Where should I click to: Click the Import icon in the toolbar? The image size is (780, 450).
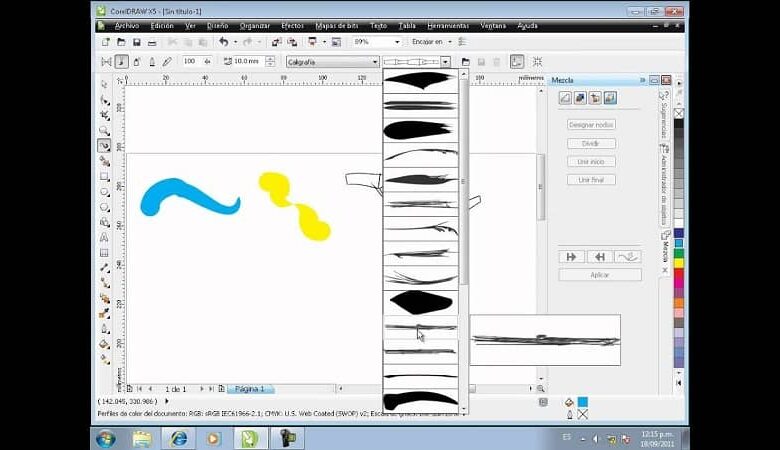[x=277, y=42]
